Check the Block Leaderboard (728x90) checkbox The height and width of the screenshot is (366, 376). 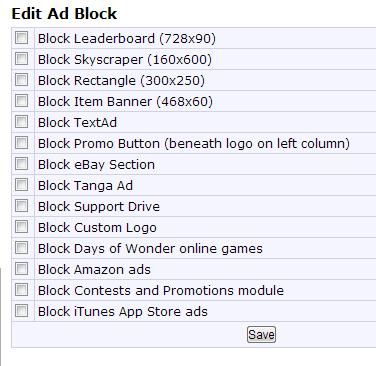pyautogui.click(x=21, y=37)
